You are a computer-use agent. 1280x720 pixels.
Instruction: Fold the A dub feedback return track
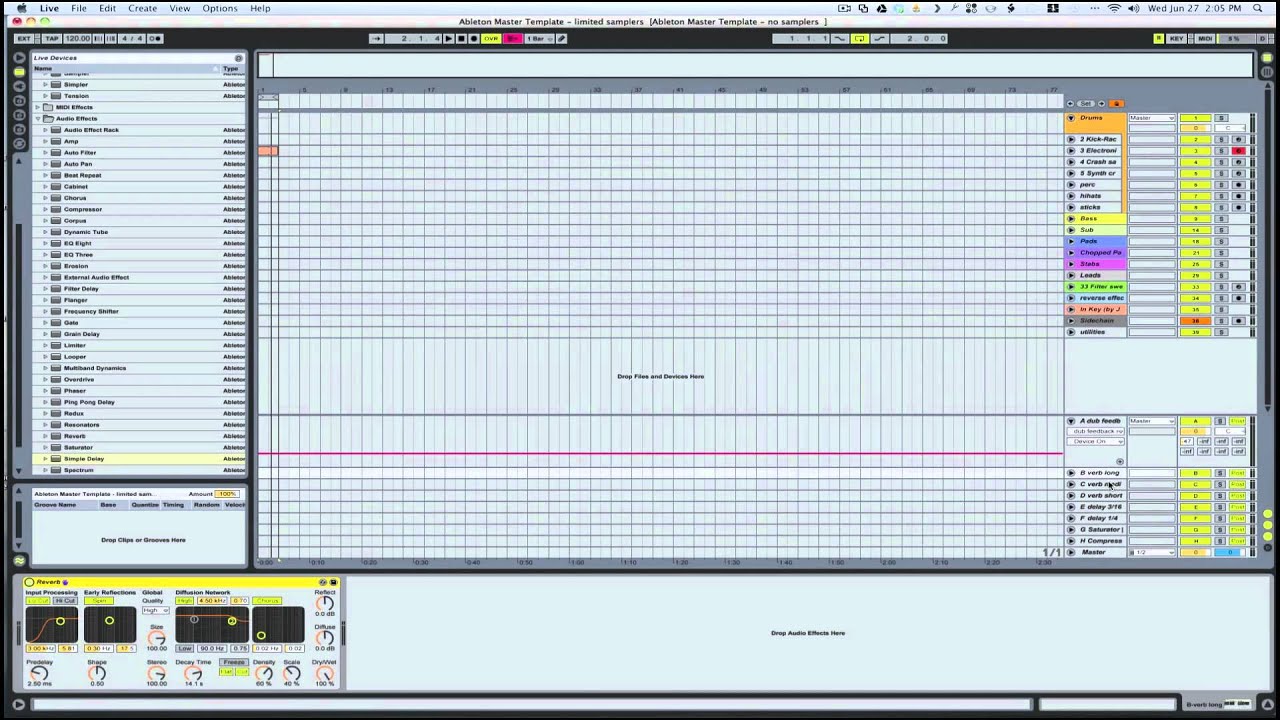point(1071,421)
